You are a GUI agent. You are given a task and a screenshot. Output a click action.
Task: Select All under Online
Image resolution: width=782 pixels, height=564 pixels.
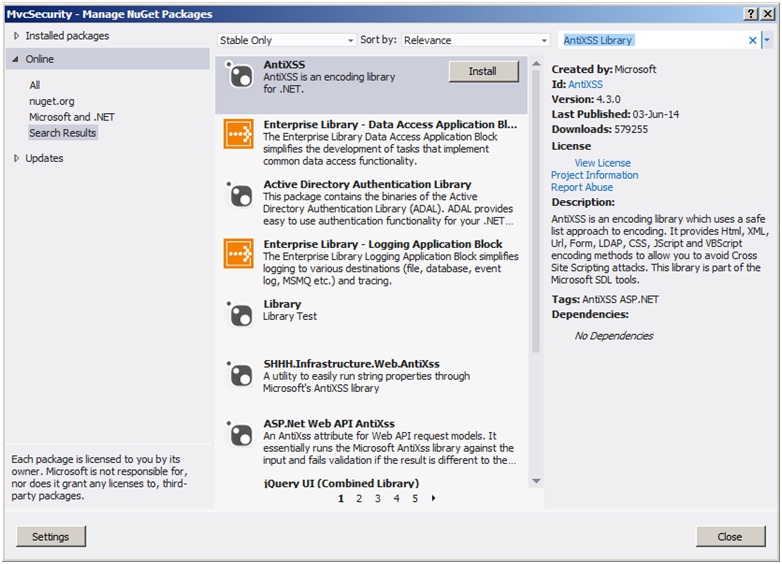34,85
